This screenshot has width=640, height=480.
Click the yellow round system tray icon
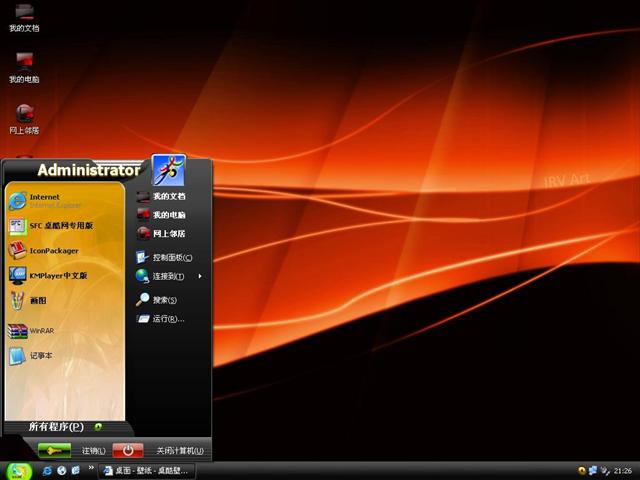click(582, 471)
